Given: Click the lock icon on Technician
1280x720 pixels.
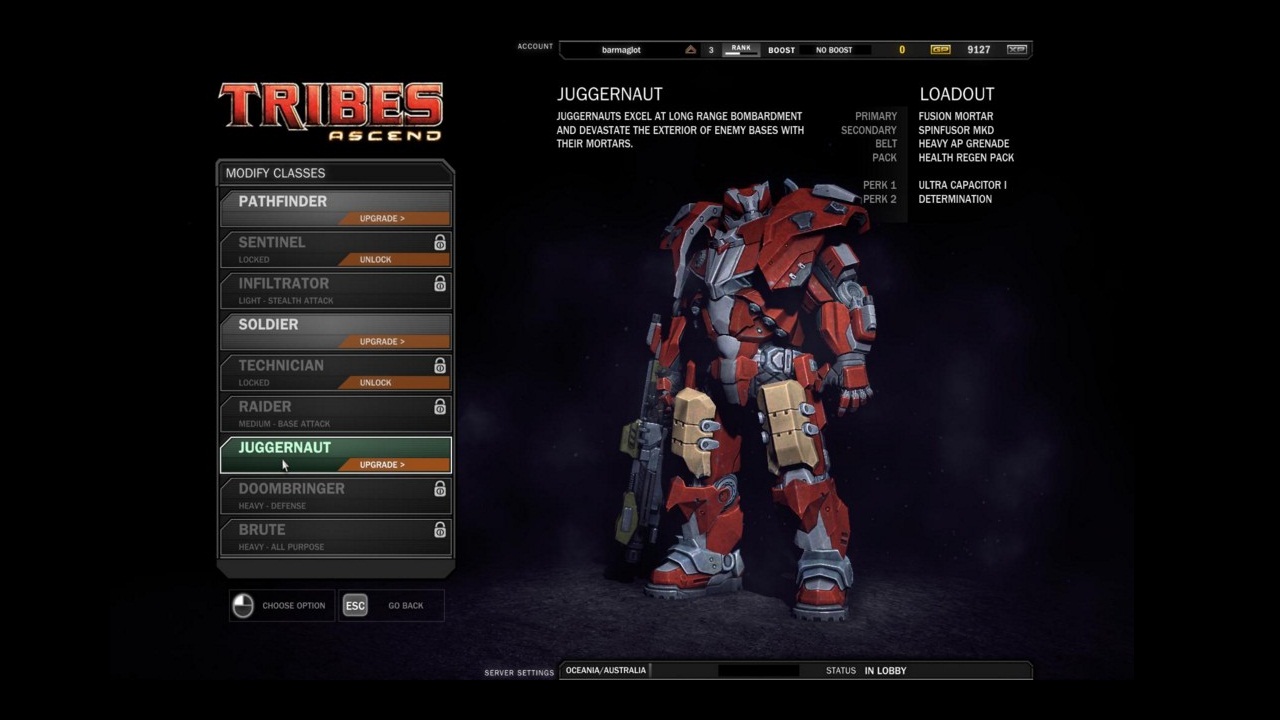Looking at the screenshot, I should point(439,366).
